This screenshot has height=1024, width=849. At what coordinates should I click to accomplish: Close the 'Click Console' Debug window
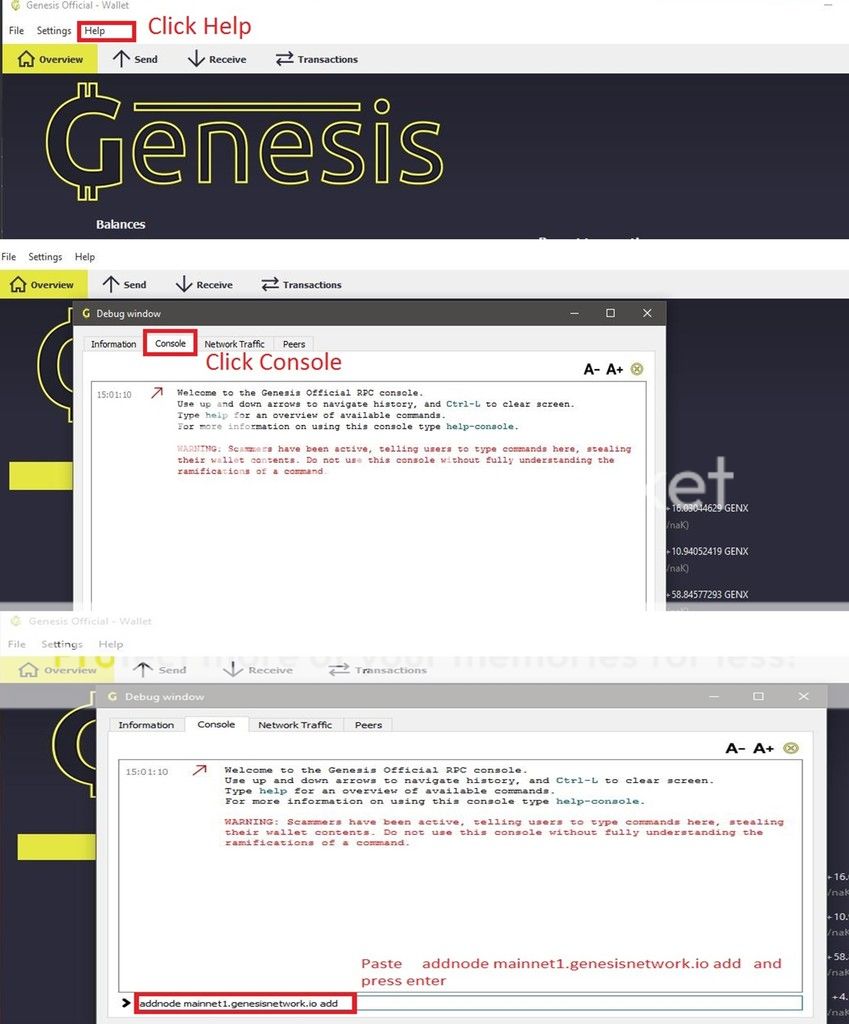click(x=647, y=313)
